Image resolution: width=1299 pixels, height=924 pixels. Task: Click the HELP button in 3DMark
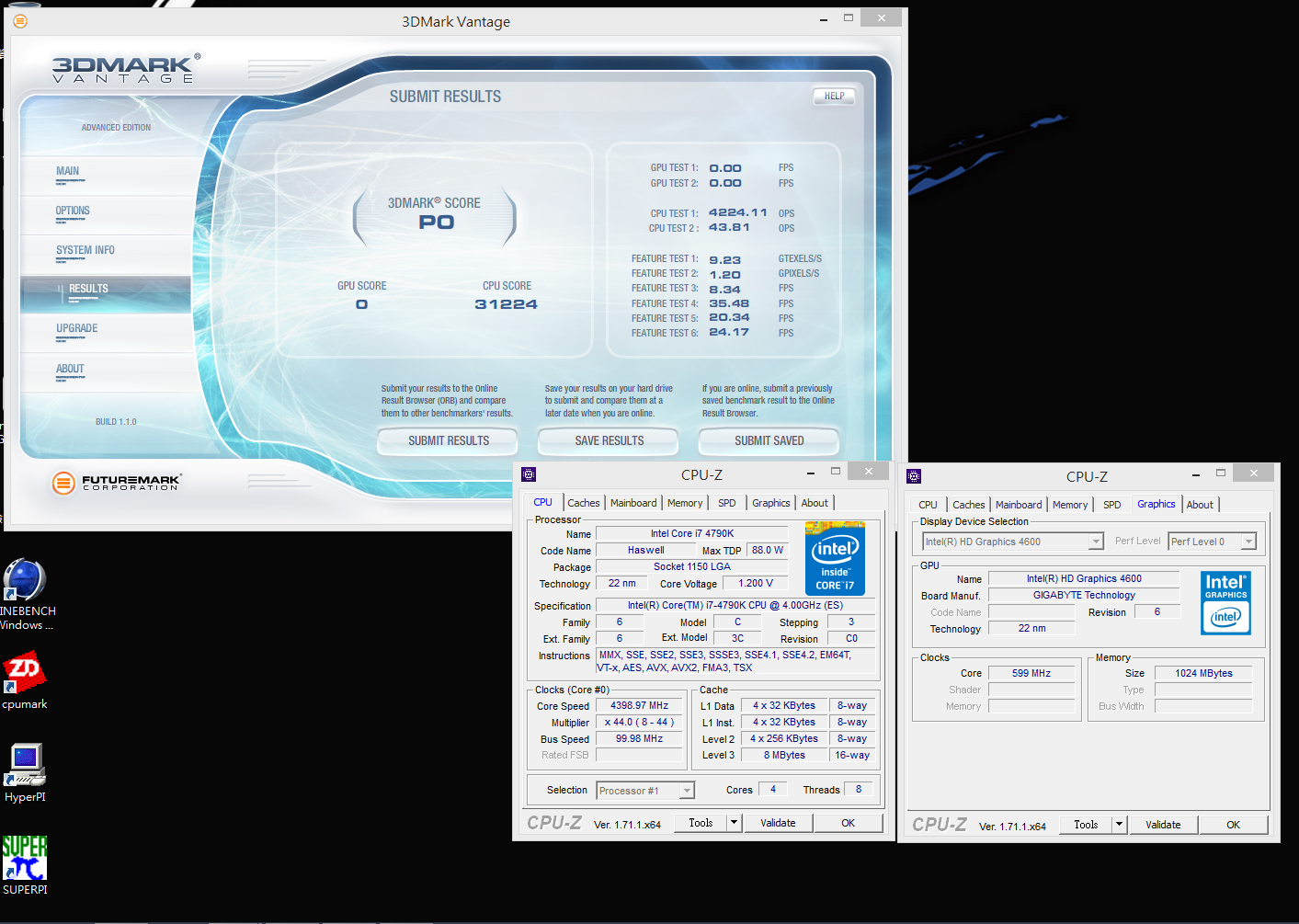(x=834, y=97)
